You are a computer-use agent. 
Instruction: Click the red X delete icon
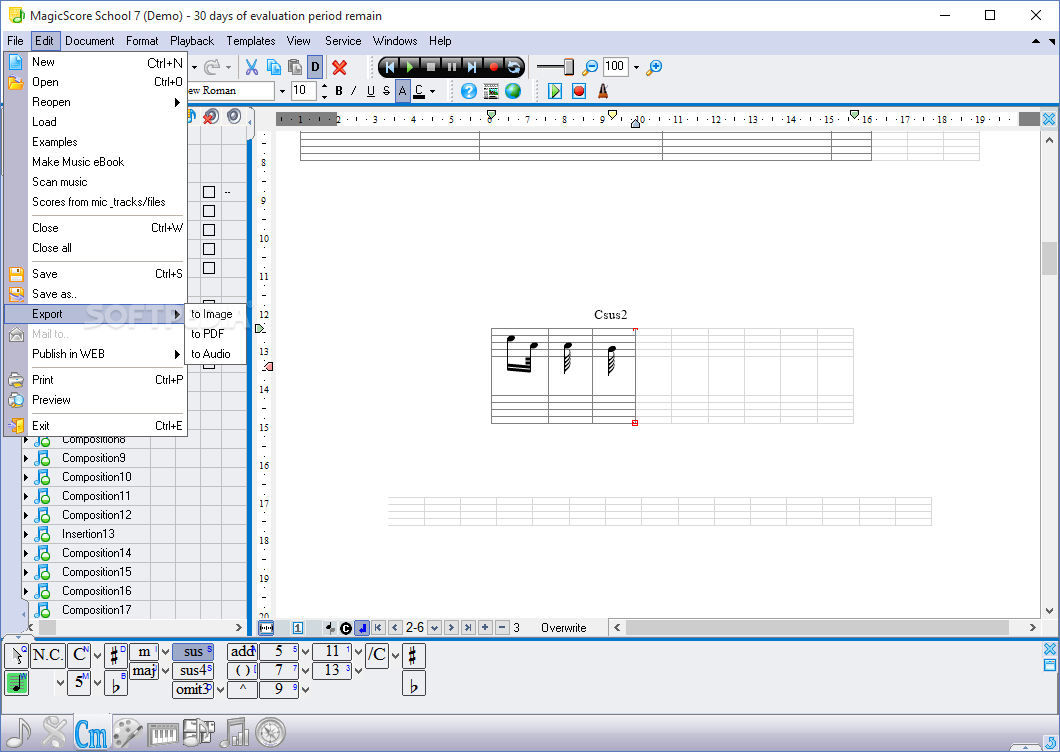339,67
